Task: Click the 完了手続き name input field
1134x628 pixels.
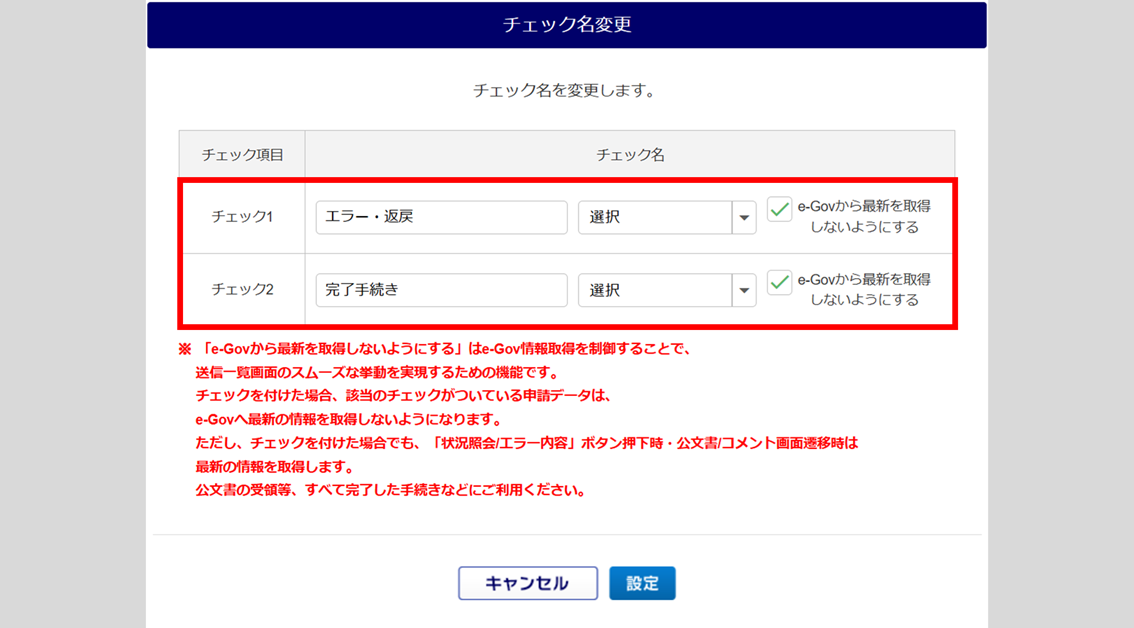Action: tap(441, 290)
